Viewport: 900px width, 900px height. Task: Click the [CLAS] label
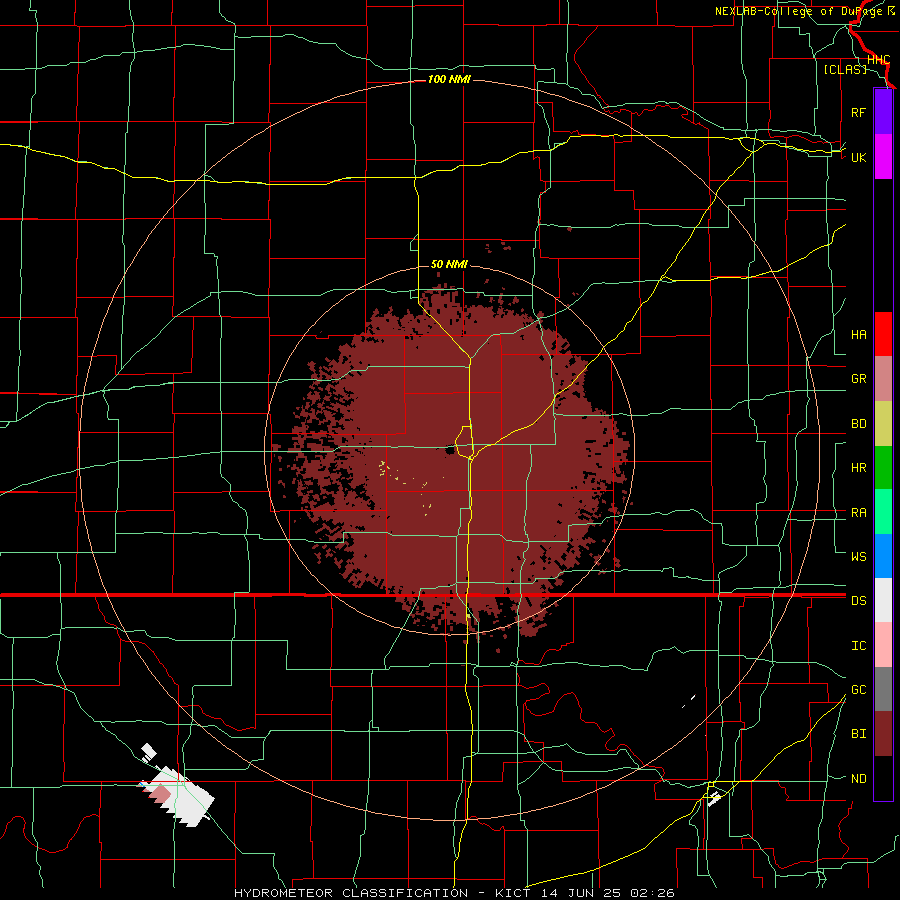pyautogui.click(x=845, y=69)
